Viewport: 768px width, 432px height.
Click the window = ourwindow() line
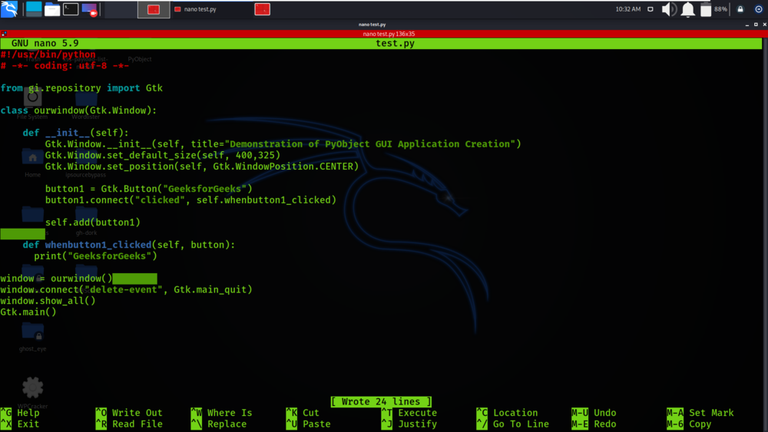(56, 279)
